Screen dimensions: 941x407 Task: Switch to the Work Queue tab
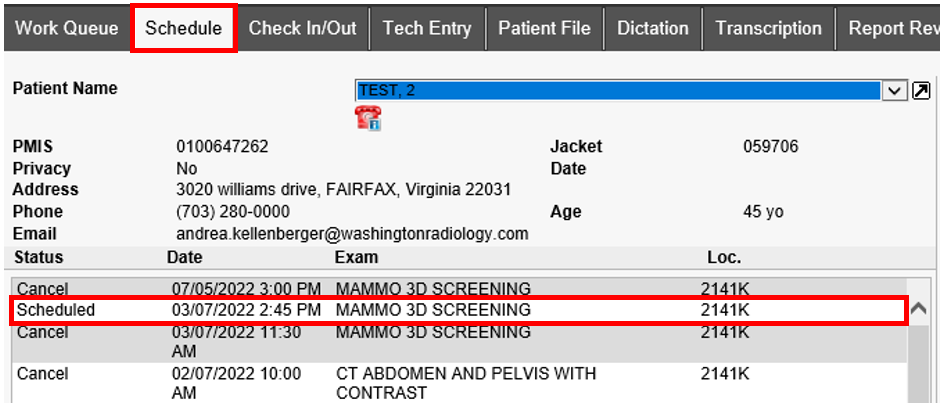(67, 28)
